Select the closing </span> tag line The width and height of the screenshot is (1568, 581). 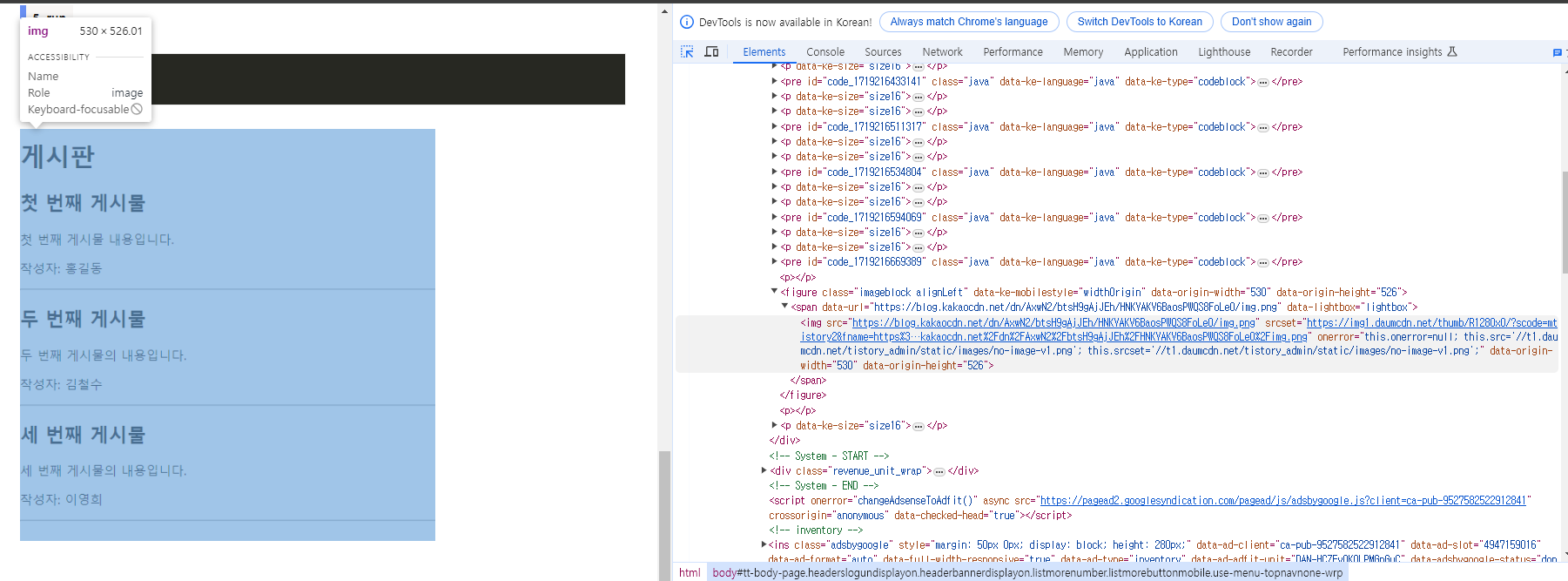click(x=808, y=381)
